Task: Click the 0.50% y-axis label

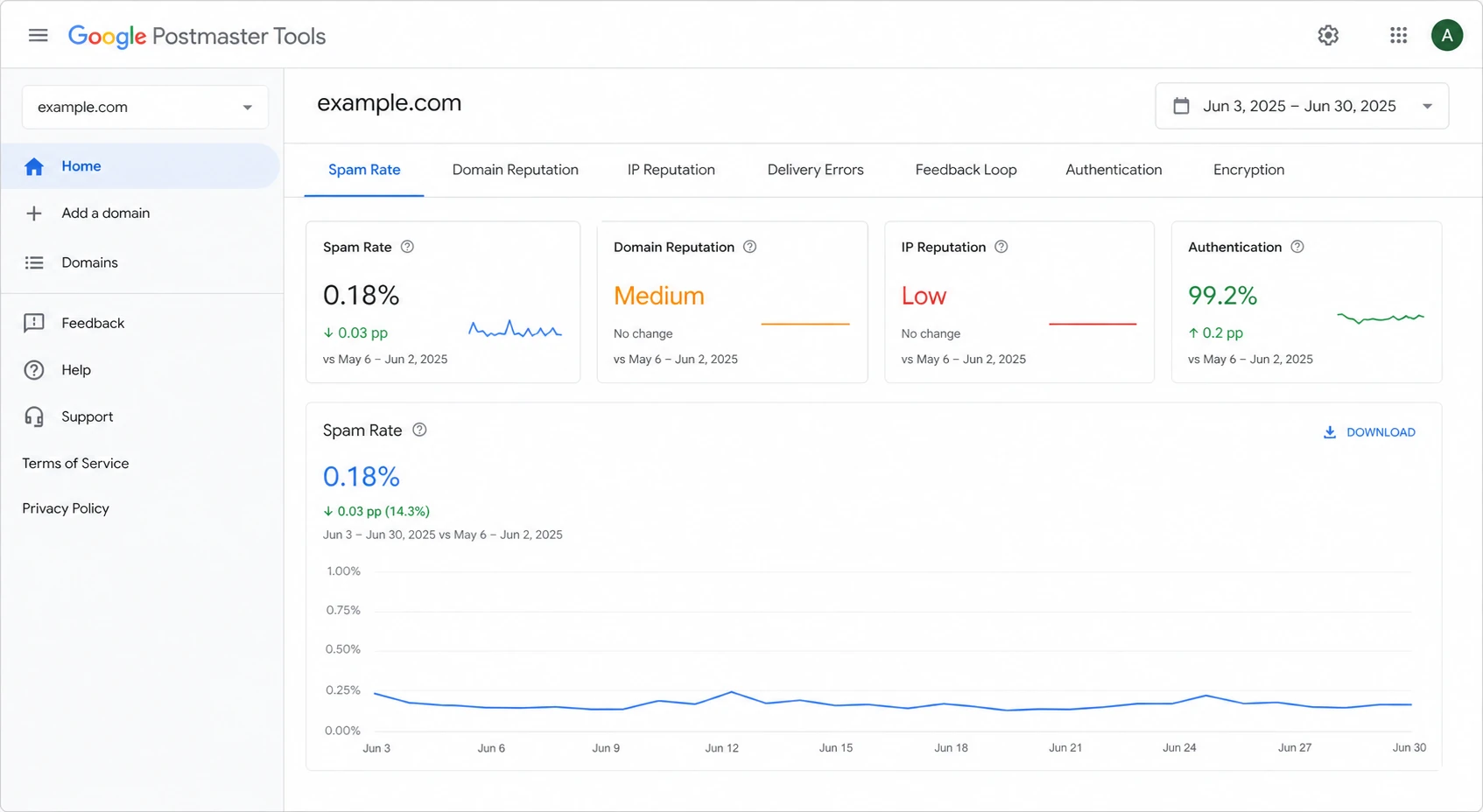Action: (x=343, y=649)
